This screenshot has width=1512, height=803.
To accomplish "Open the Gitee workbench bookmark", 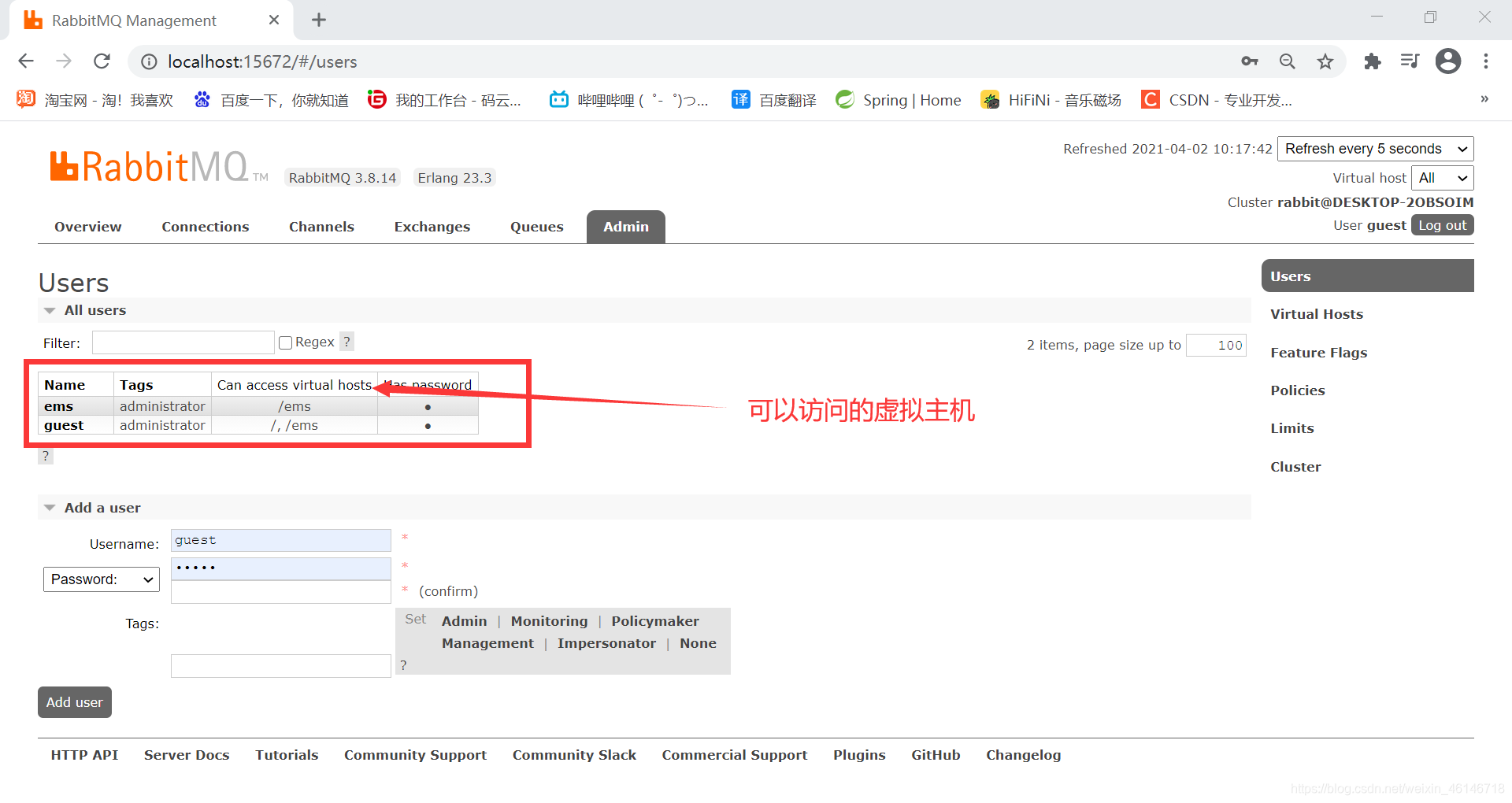I will (x=445, y=100).
